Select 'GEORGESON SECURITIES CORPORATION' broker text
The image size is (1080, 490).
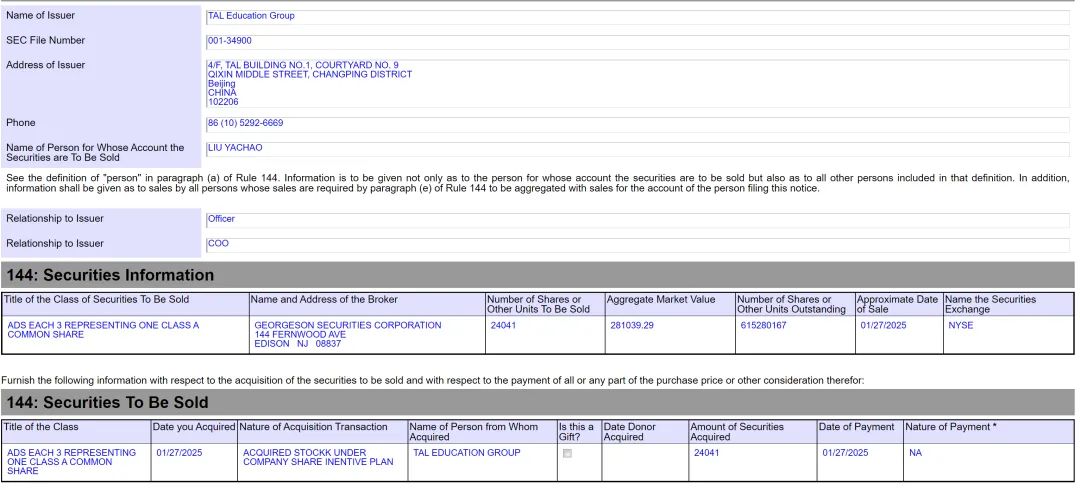pos(348,325)
